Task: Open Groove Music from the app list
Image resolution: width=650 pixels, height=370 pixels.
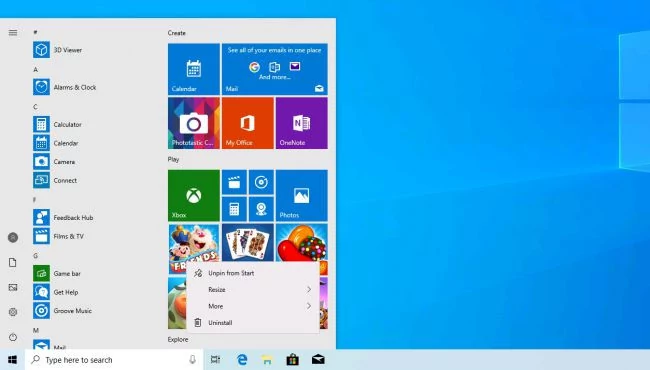Action: [63, 311]
